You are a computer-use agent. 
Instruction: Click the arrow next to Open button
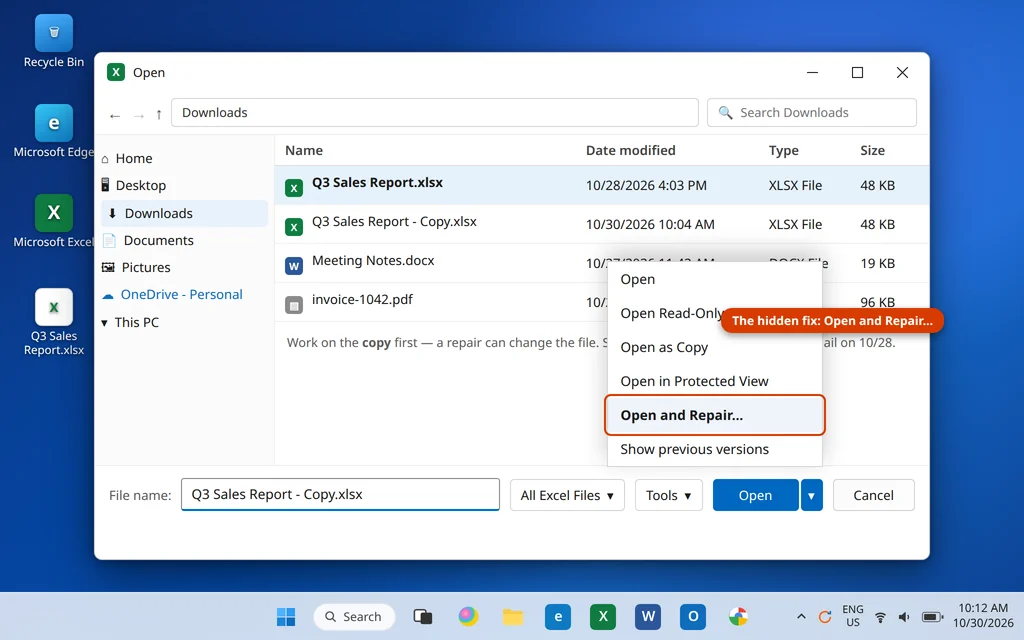[x=811, y=495]
